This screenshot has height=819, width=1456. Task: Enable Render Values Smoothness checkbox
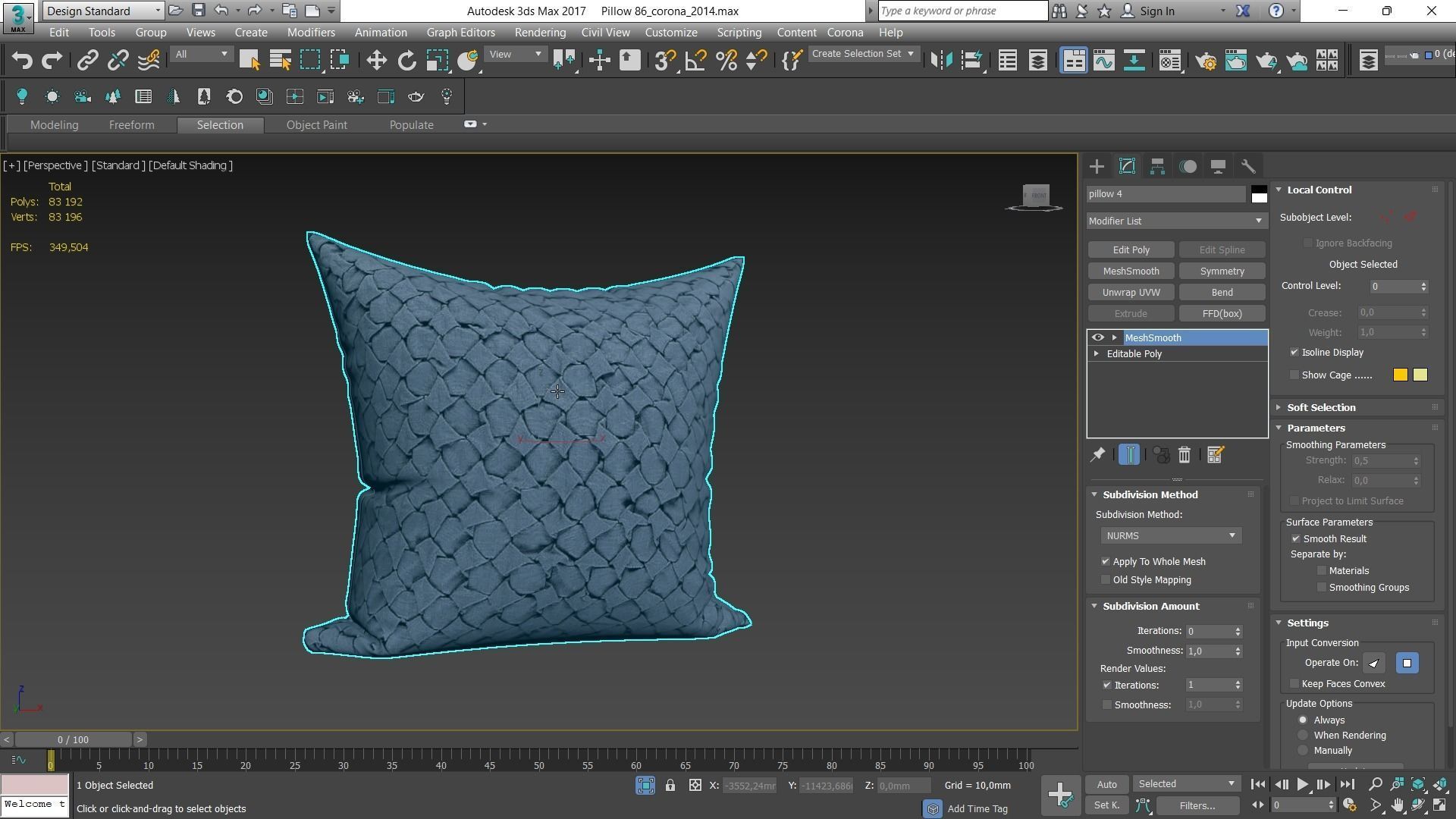coord(1107,705)
